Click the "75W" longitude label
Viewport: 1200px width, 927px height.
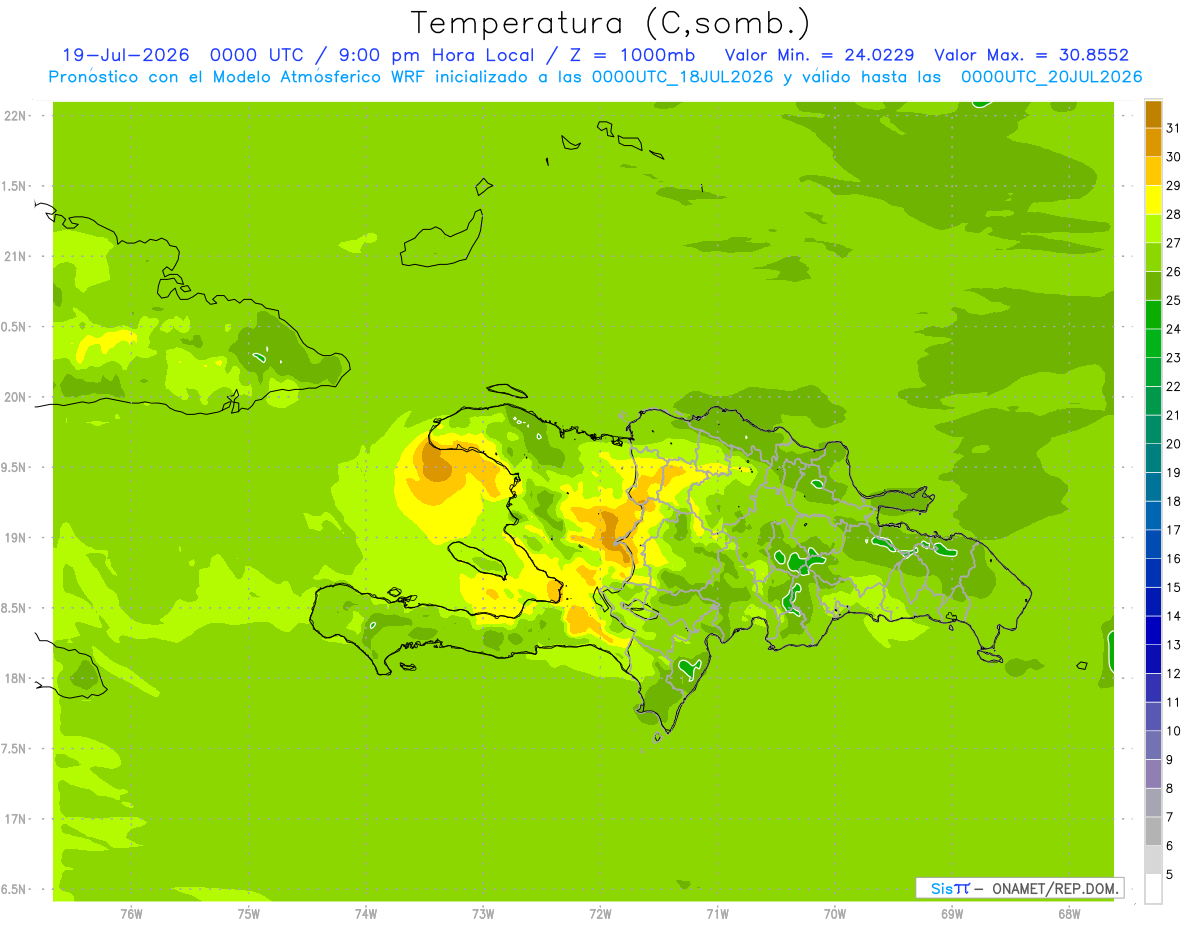click(x=248, y=914)
